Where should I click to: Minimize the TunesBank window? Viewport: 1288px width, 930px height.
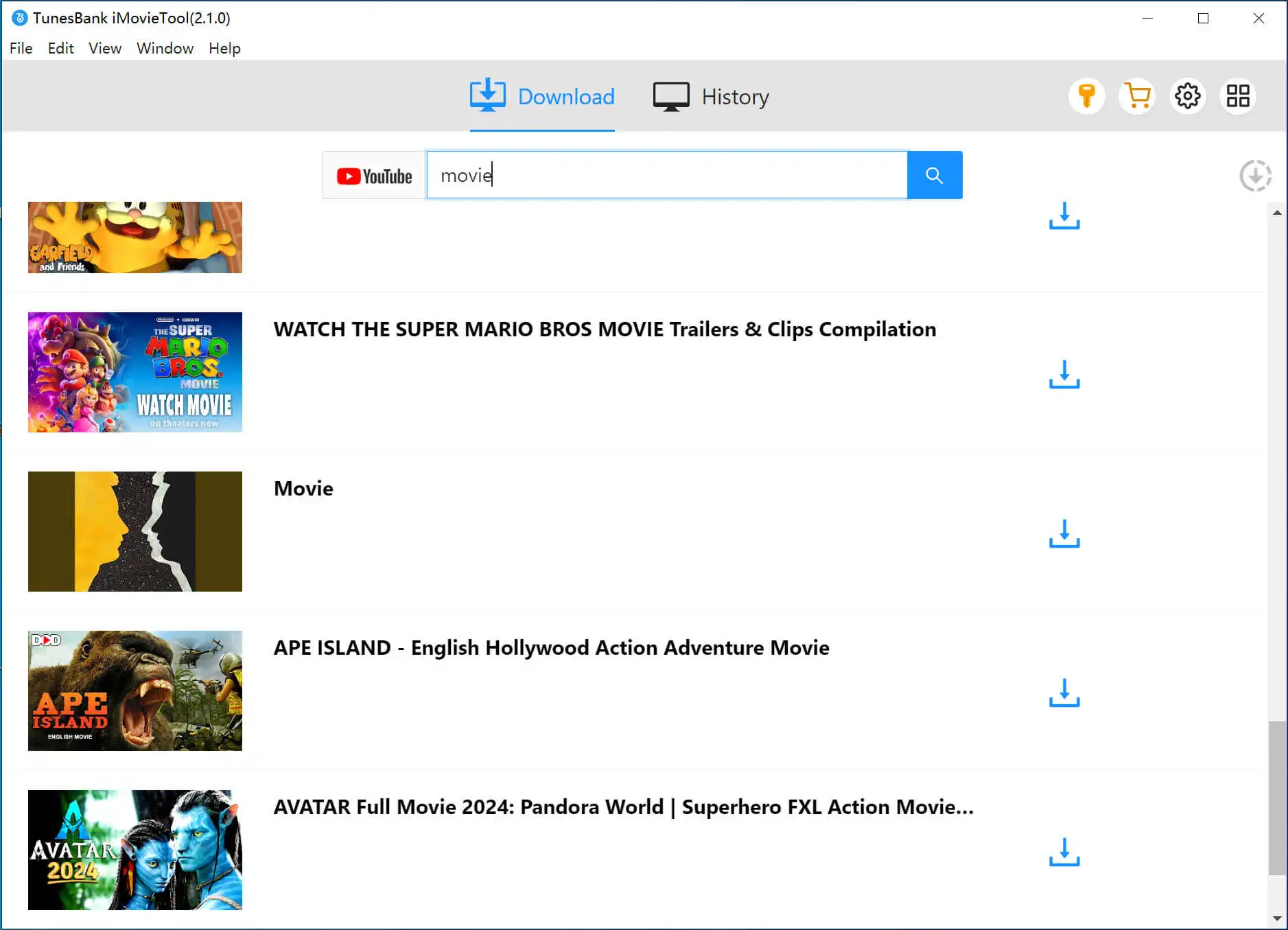[1147, 18]
